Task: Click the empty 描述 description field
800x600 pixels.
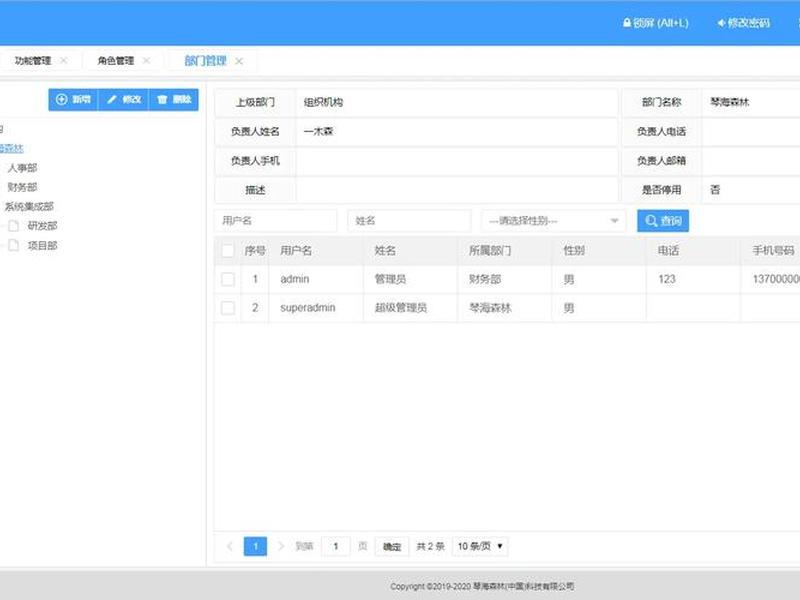Action: 457,190
